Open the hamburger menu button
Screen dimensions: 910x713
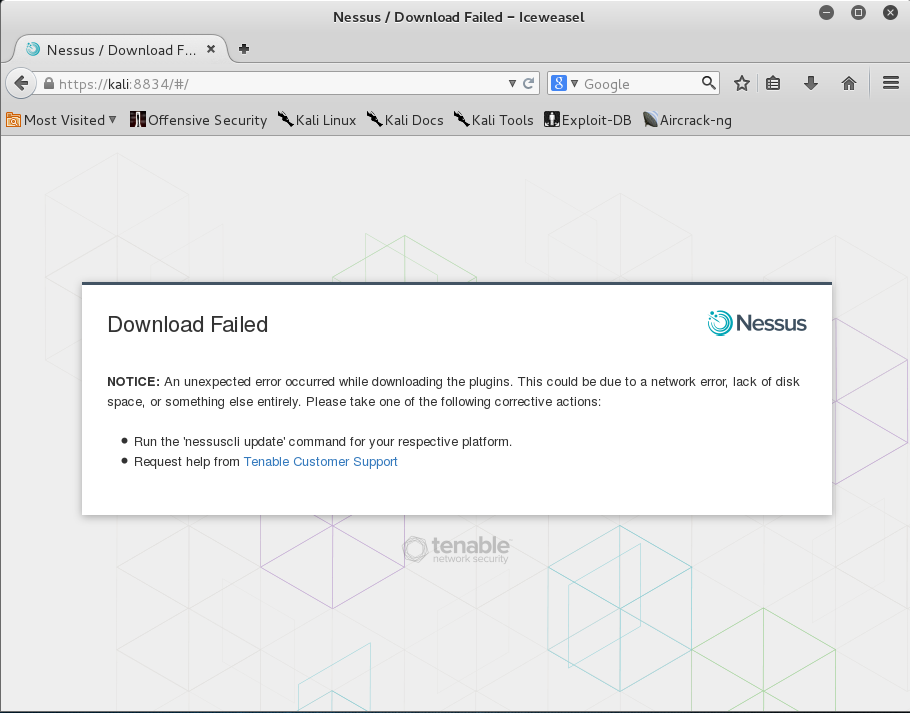tap(891, 83)
